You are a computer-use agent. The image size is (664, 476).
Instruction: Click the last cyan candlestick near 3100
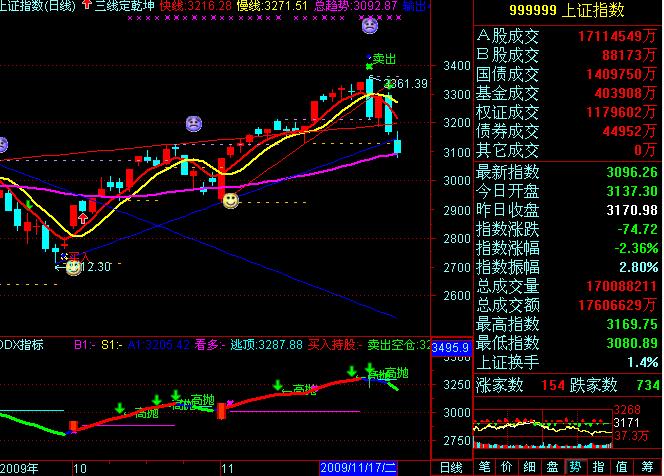click(x=397, y=146)
